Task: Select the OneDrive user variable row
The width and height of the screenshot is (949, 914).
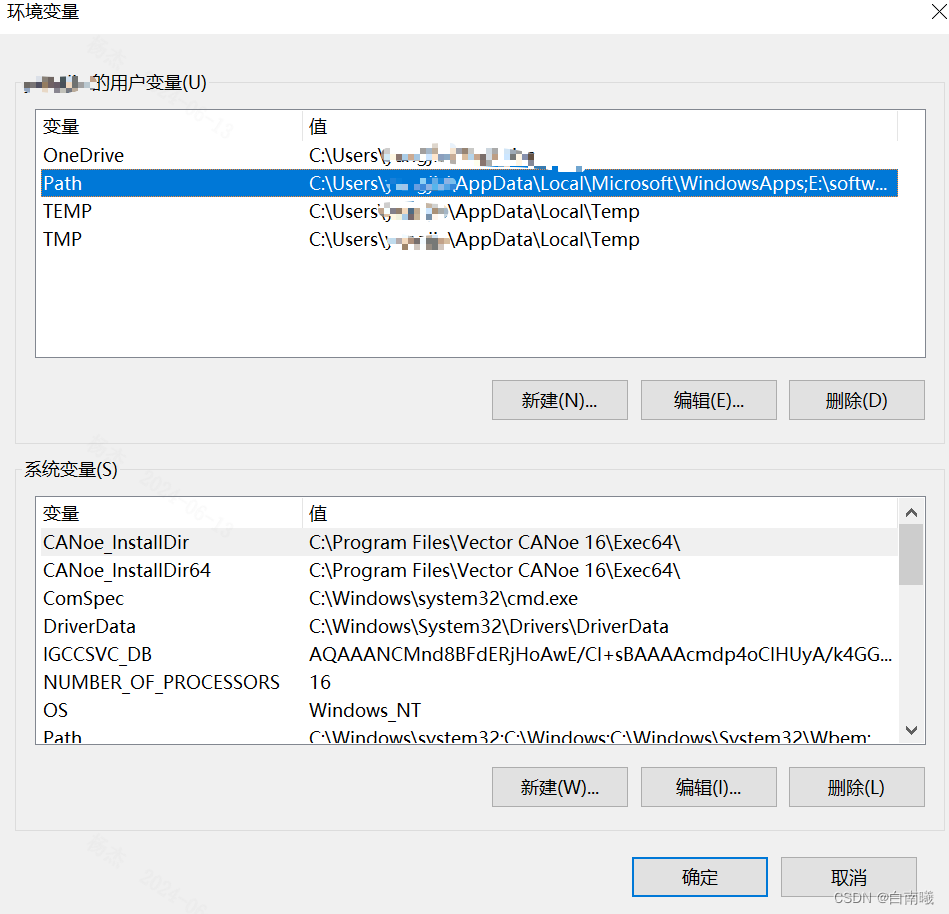Action: click(x=150, y=155)
